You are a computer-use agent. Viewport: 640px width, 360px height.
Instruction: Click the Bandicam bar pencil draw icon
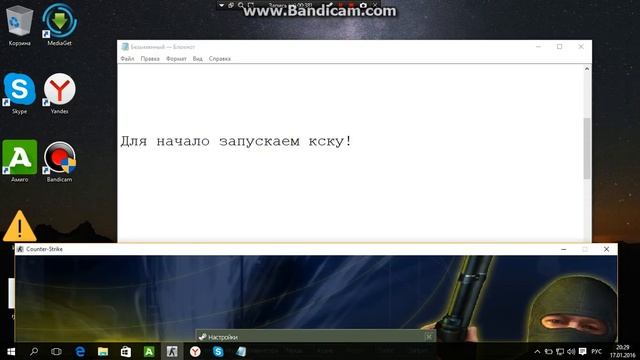pyautogui.click(x=330, y=5)
